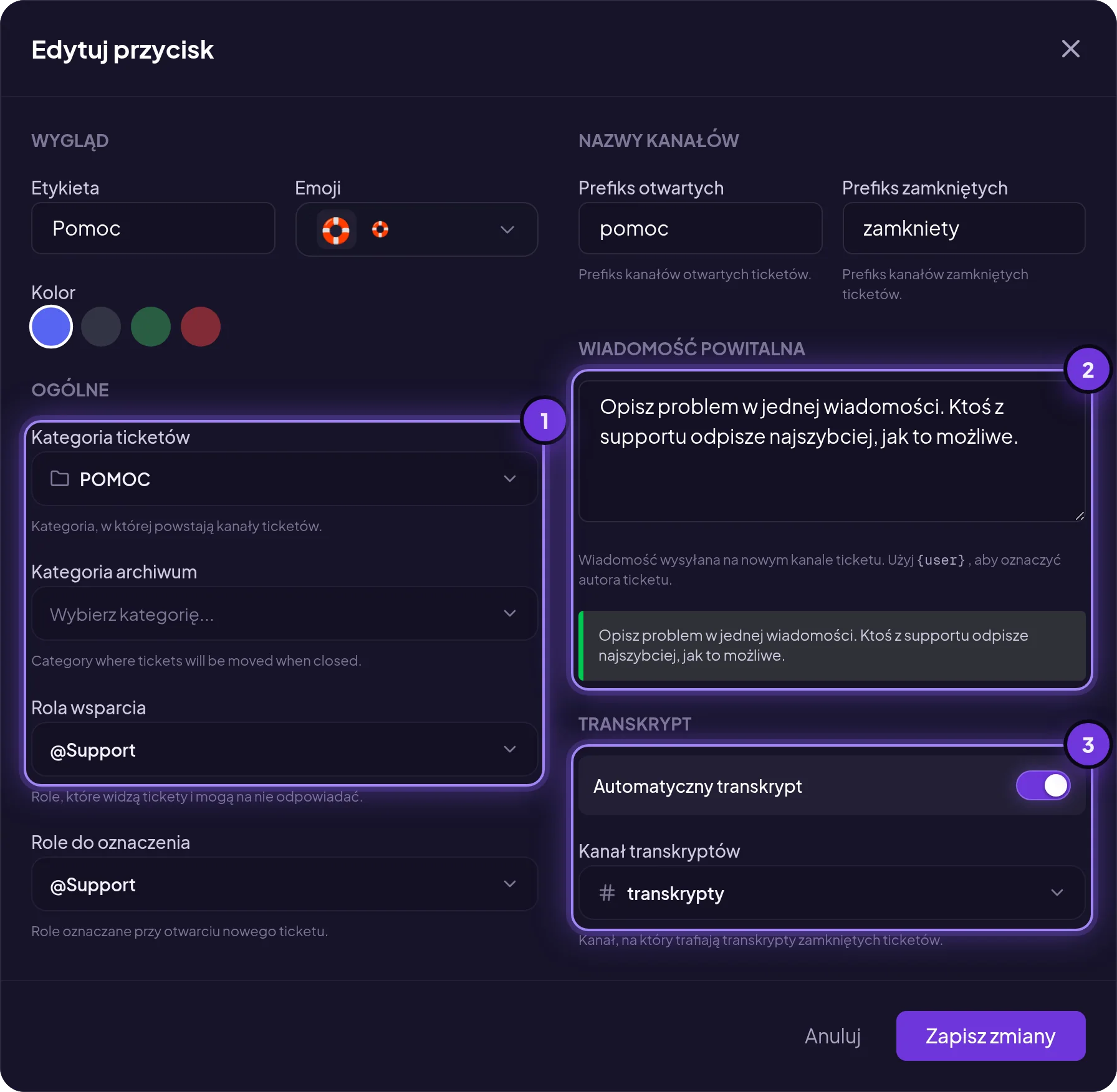Open the Kanał transkryptów dropdown
Viewport: 1117px width, 1092px height.
(x=832, y=893)
